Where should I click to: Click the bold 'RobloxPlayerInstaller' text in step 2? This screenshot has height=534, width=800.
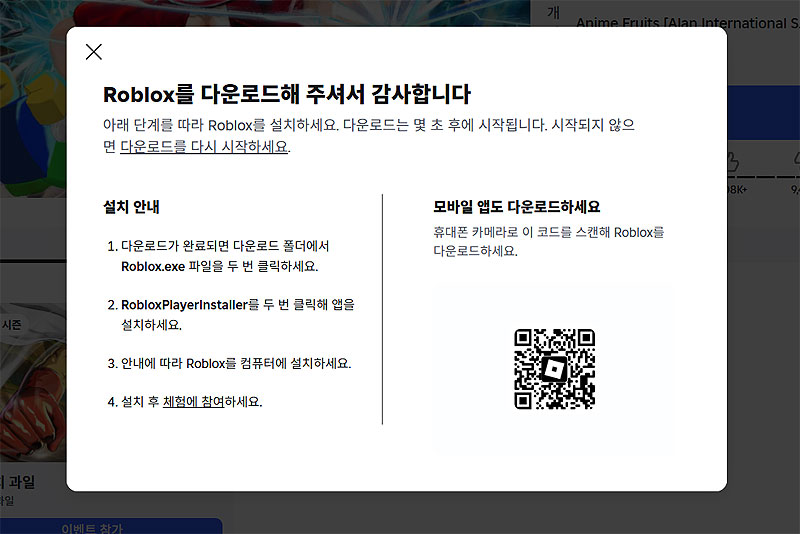(184, 304)
